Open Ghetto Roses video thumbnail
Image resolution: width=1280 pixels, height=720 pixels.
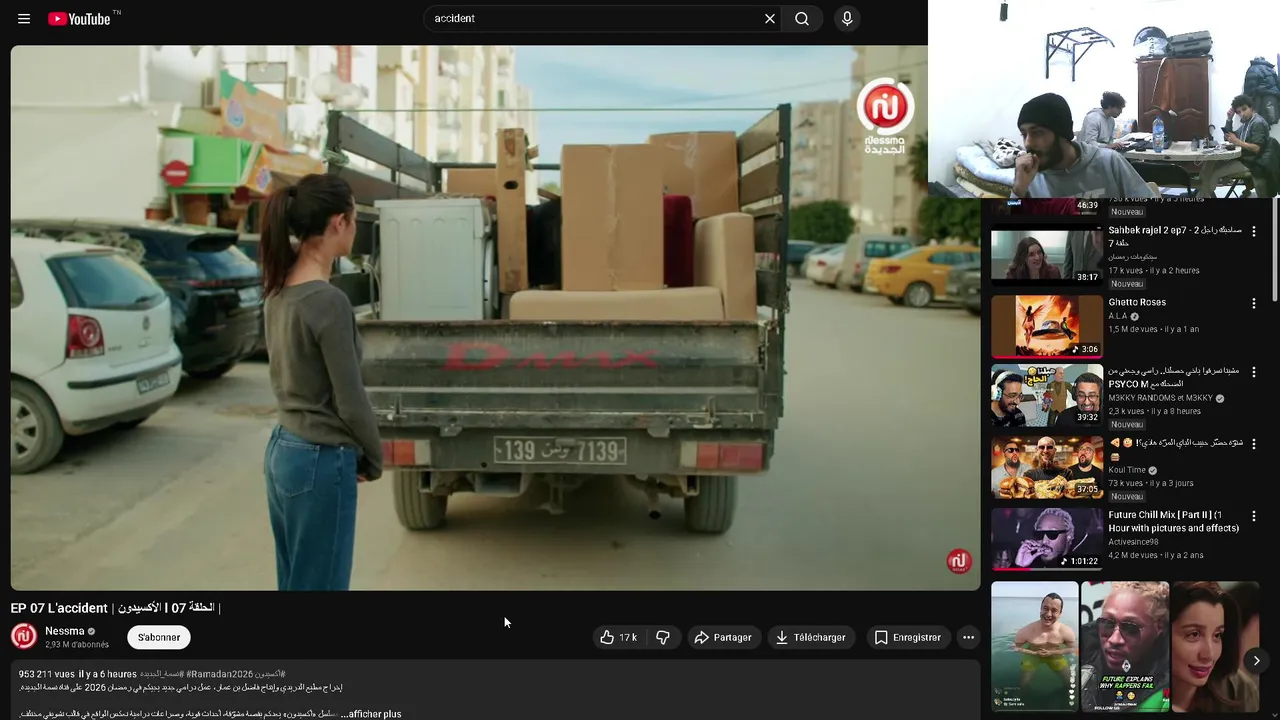tap(1046, 326)
